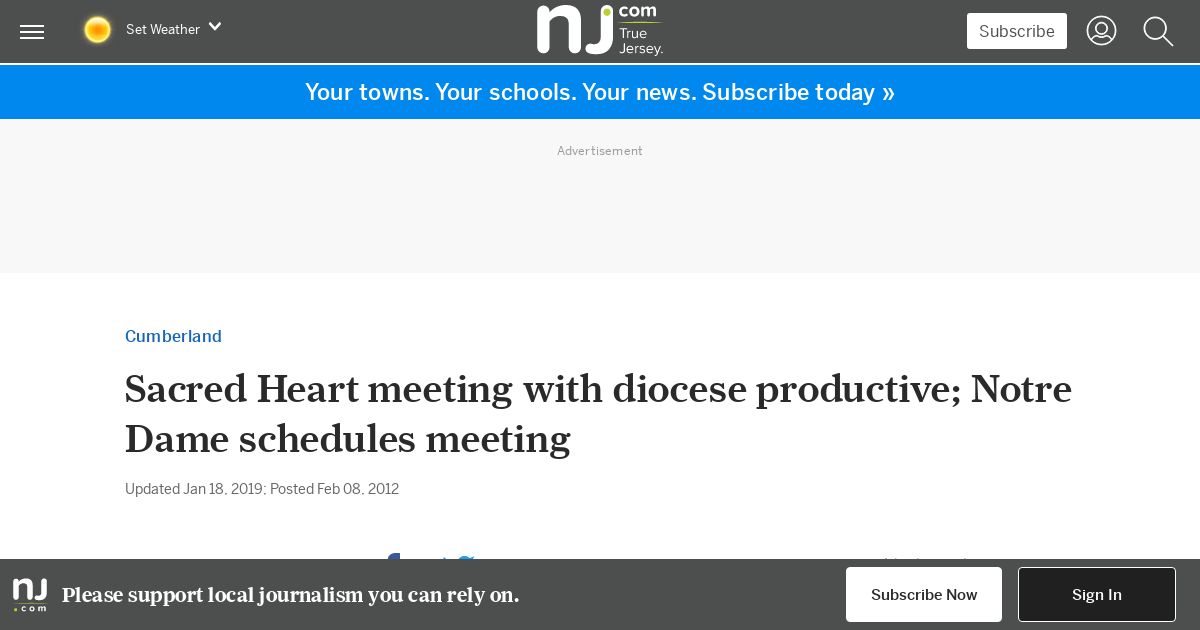Select the Set Weather label
1200x630 pixels.
point(163,30)
